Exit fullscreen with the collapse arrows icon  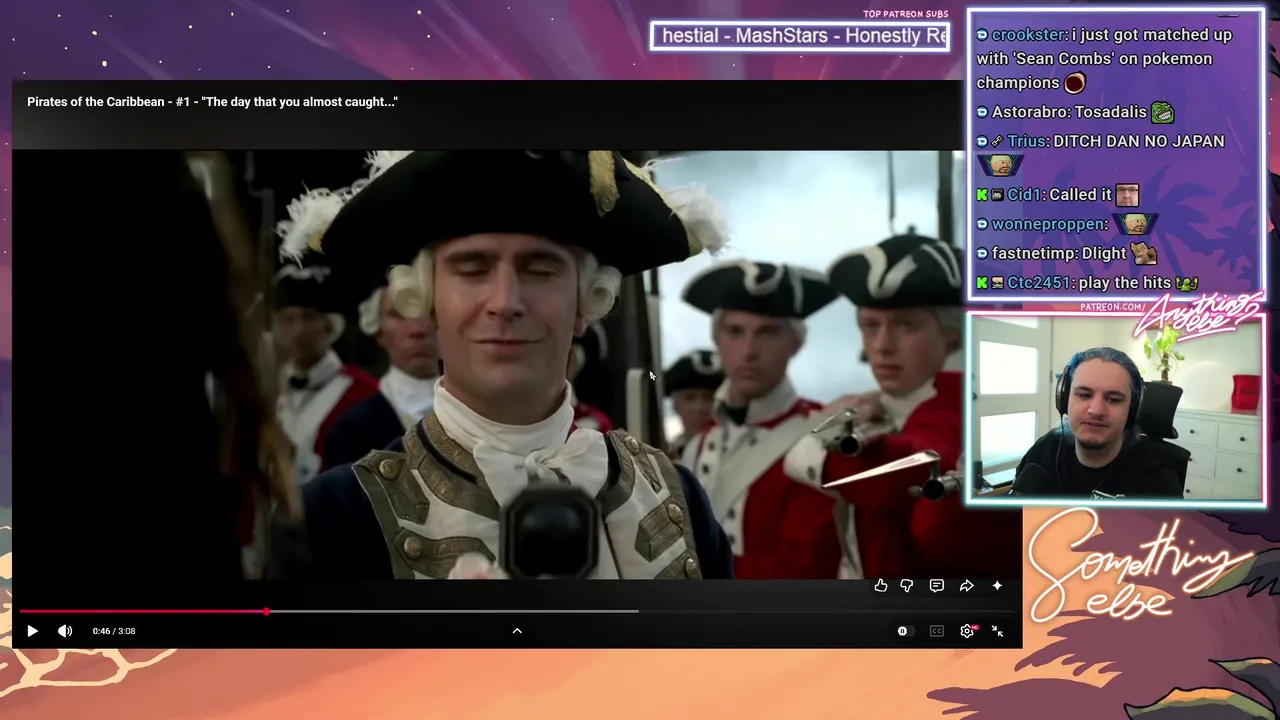[x=997, y=631]
